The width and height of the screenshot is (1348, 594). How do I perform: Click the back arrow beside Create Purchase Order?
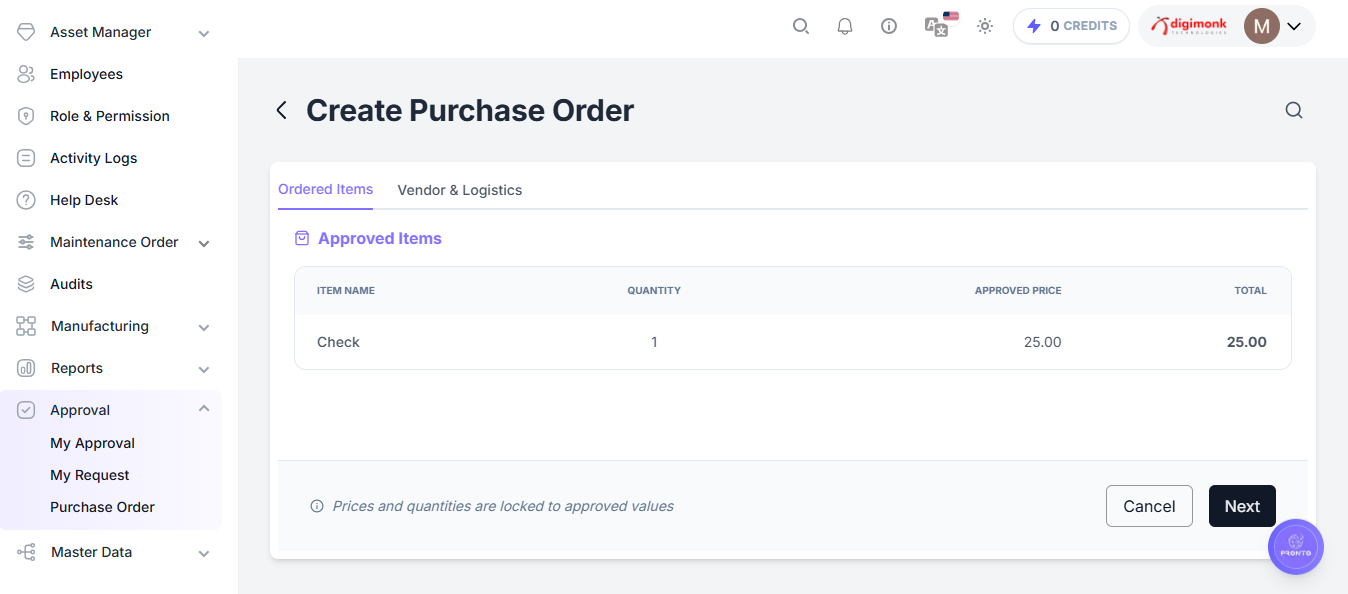[282, 110]
